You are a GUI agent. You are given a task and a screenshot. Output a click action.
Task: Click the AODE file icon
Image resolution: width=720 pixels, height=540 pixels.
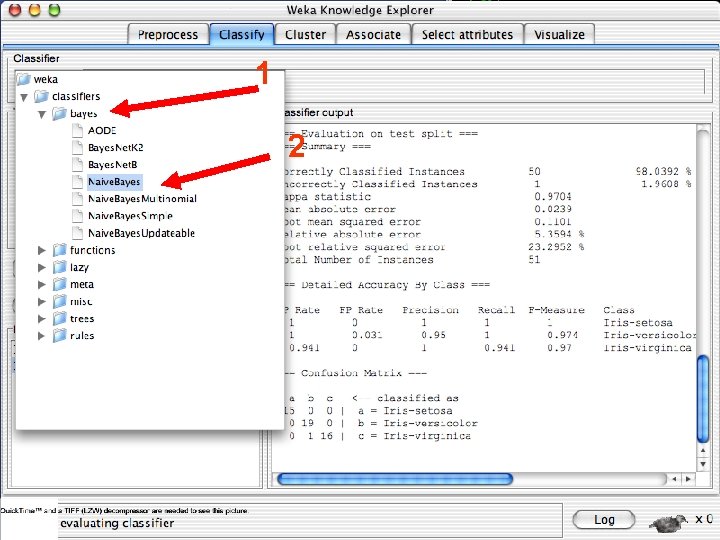pos(77,130)
